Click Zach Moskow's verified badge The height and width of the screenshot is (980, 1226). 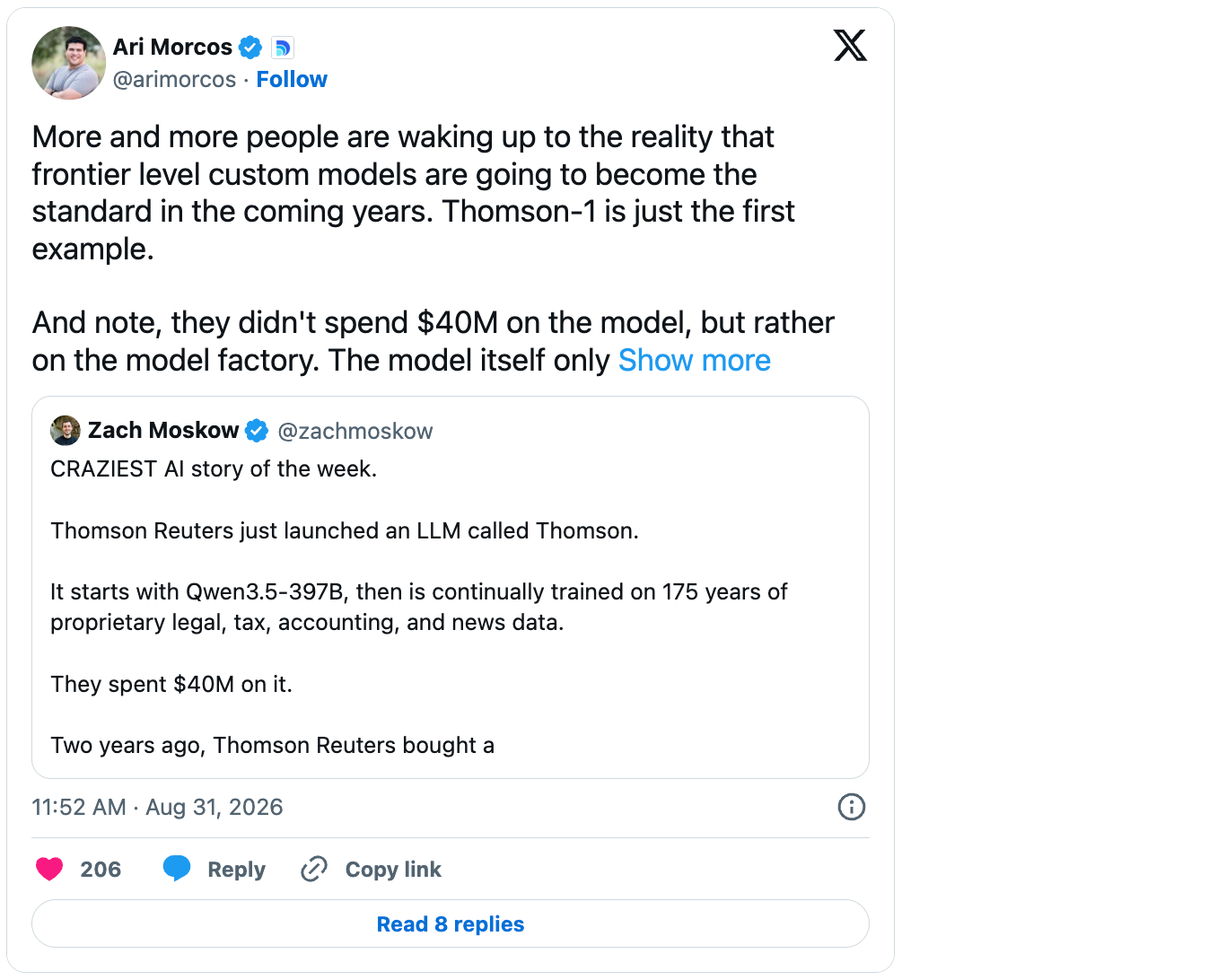coord(257,431)
